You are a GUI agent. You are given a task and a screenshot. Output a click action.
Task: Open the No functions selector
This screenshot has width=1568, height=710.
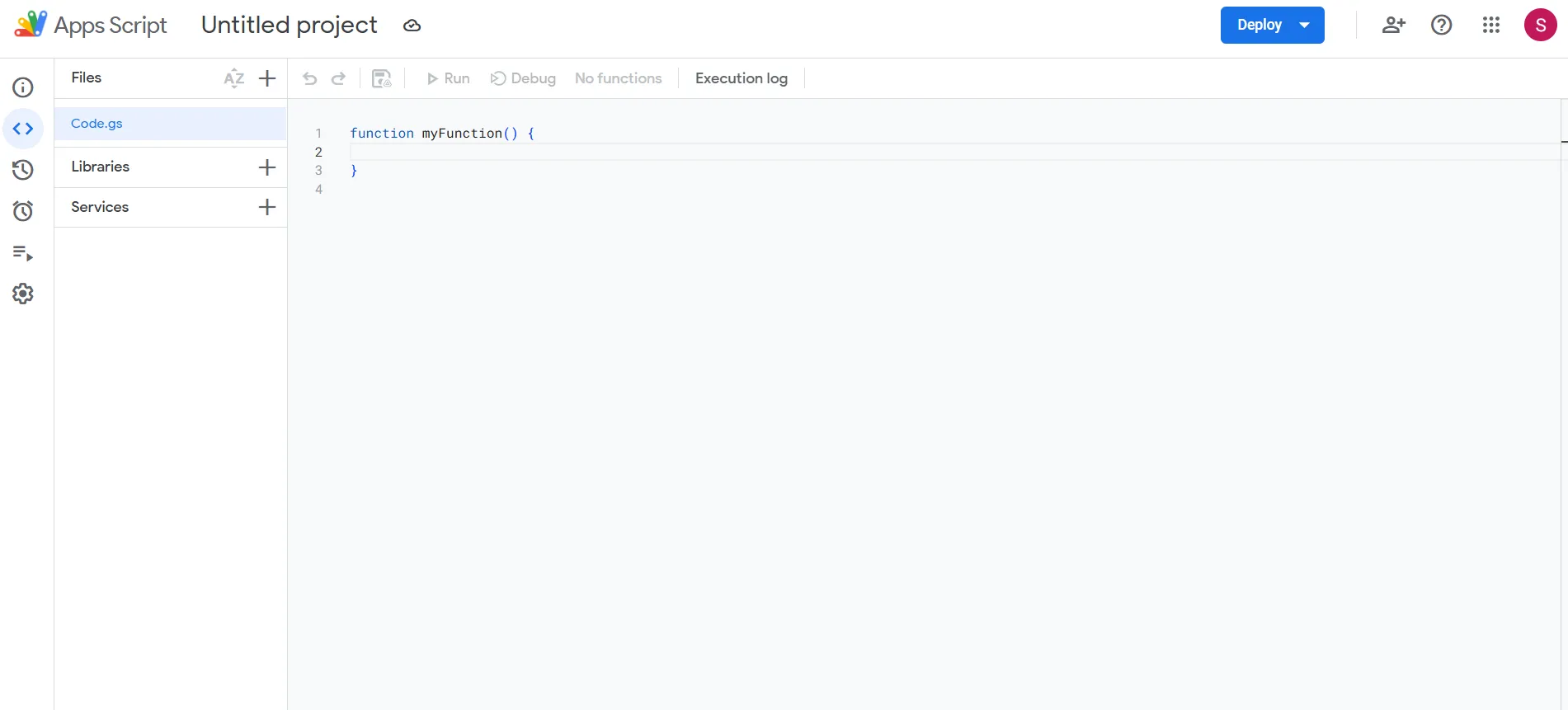point(619,78)
